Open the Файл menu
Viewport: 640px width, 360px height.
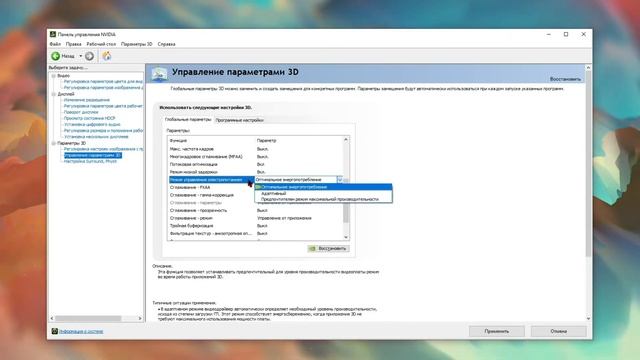[x=55, y=44]
